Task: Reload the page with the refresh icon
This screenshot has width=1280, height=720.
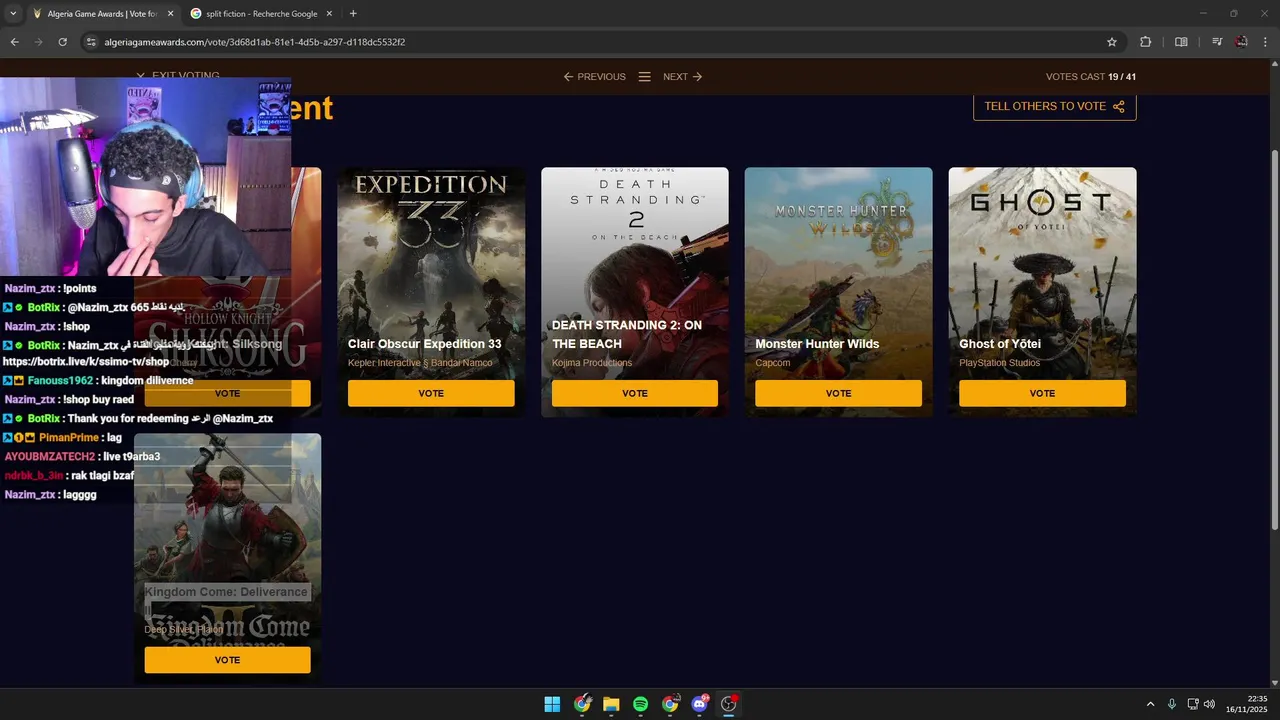Action: tap(62, 42)
